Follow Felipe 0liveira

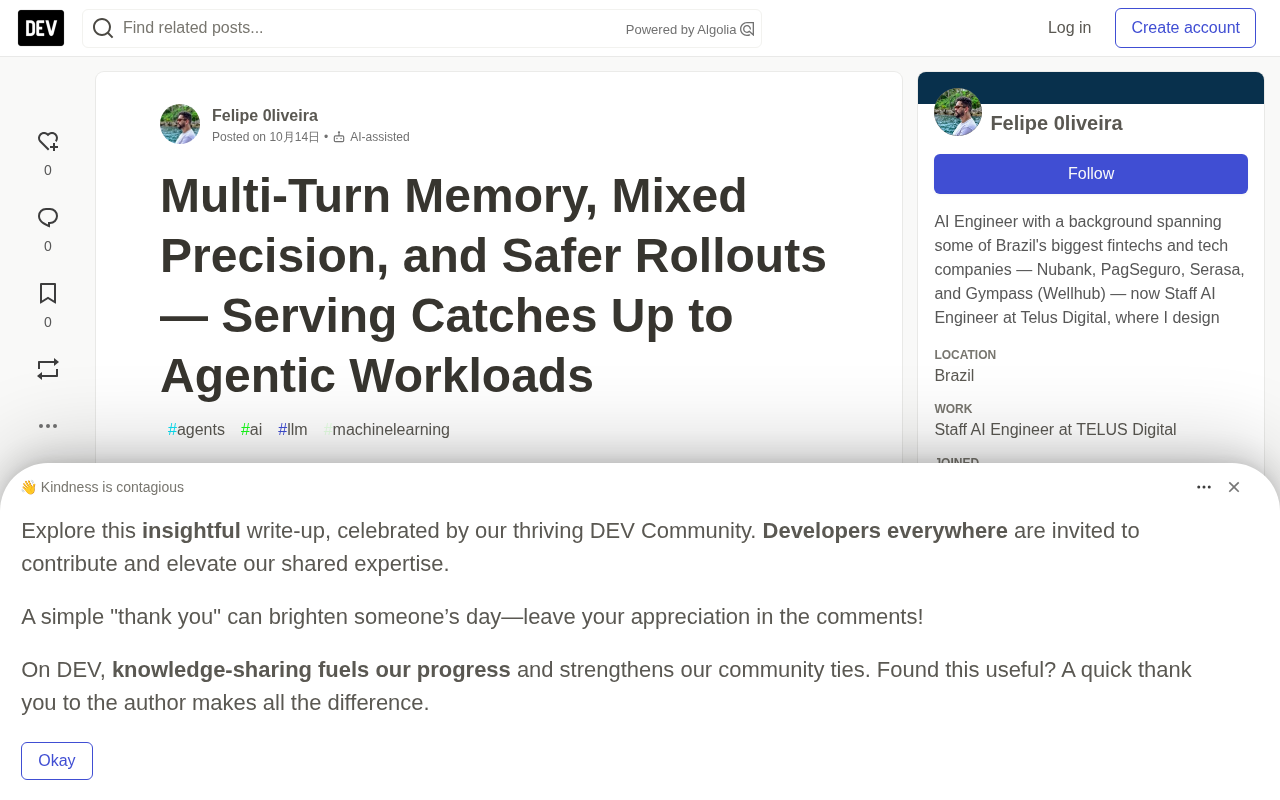point(1091,174)
